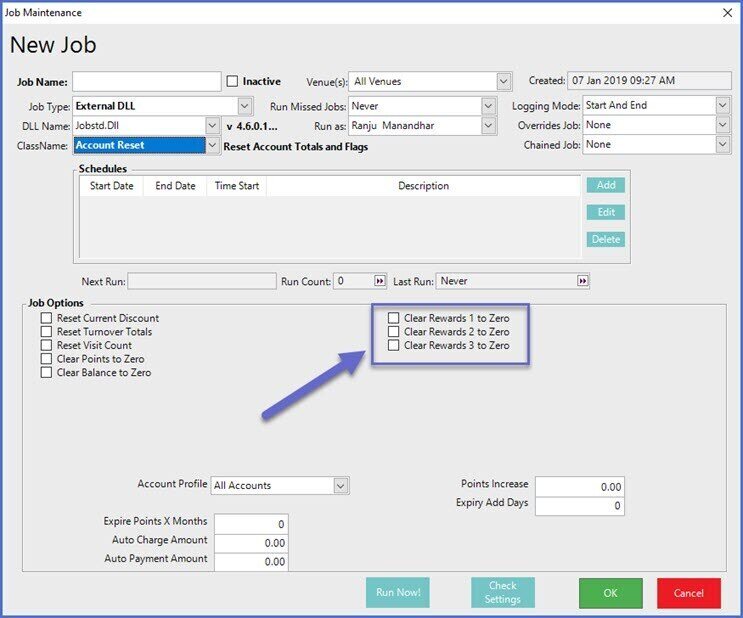Enable Reset Current Discount option
The width and height of the screenshot is (743, 618).
click(x=46, y=319)
